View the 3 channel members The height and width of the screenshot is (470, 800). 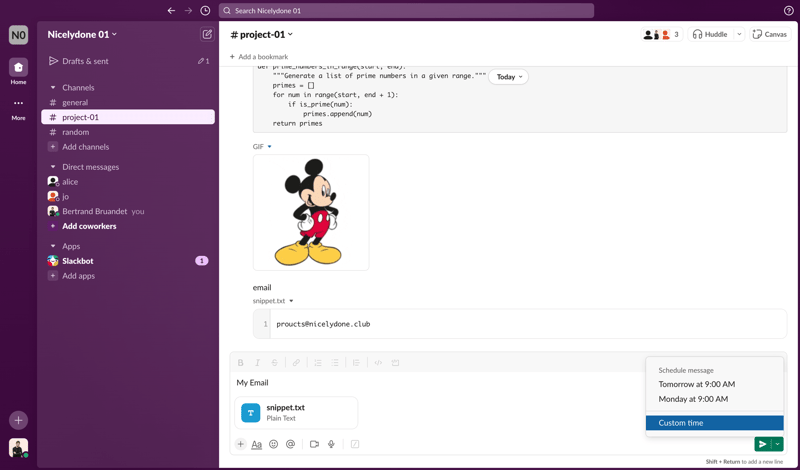point(661,34)
